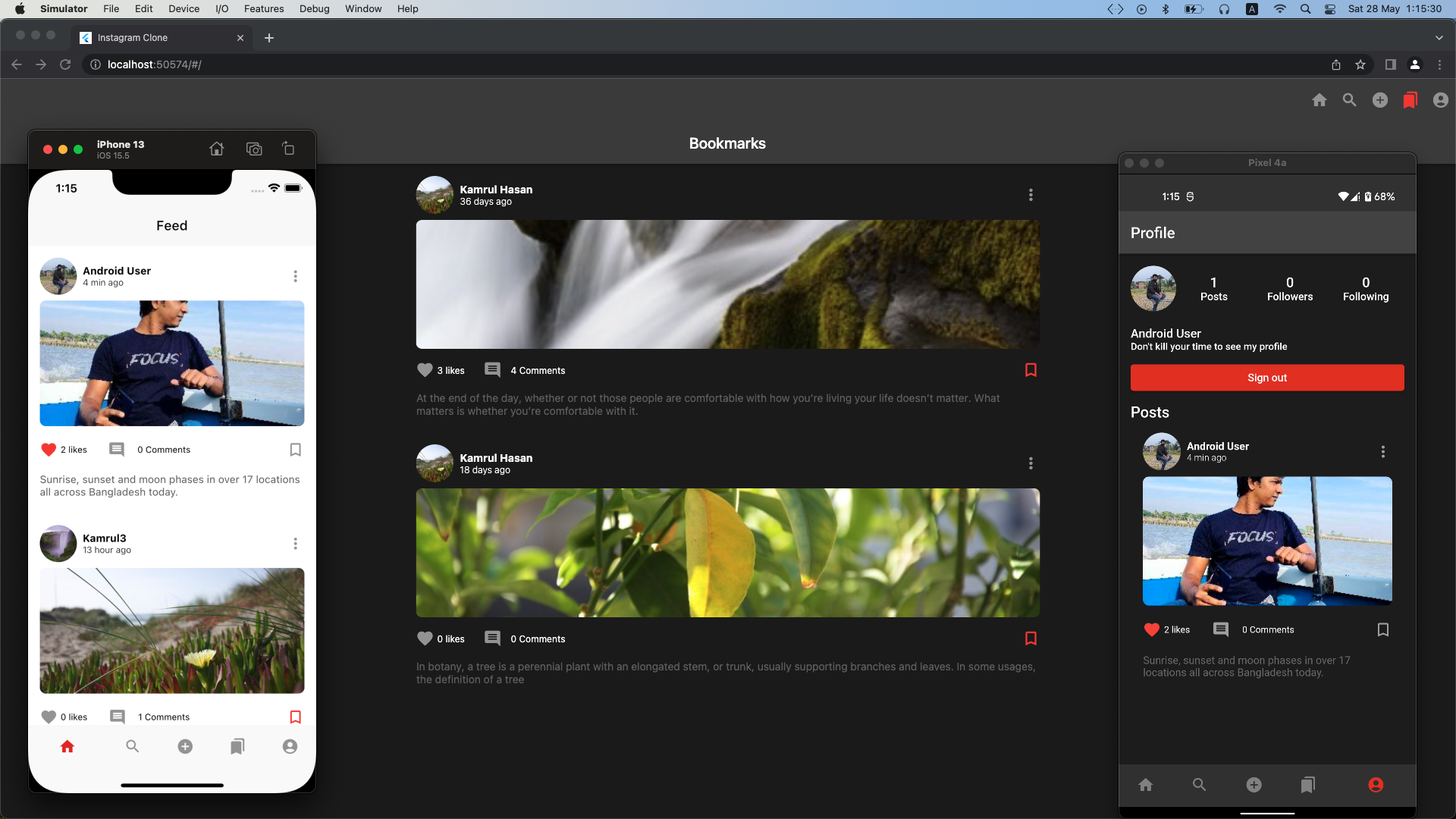Open the three-dot menu on Kamrul Hasan's post

pos(1031,195)
